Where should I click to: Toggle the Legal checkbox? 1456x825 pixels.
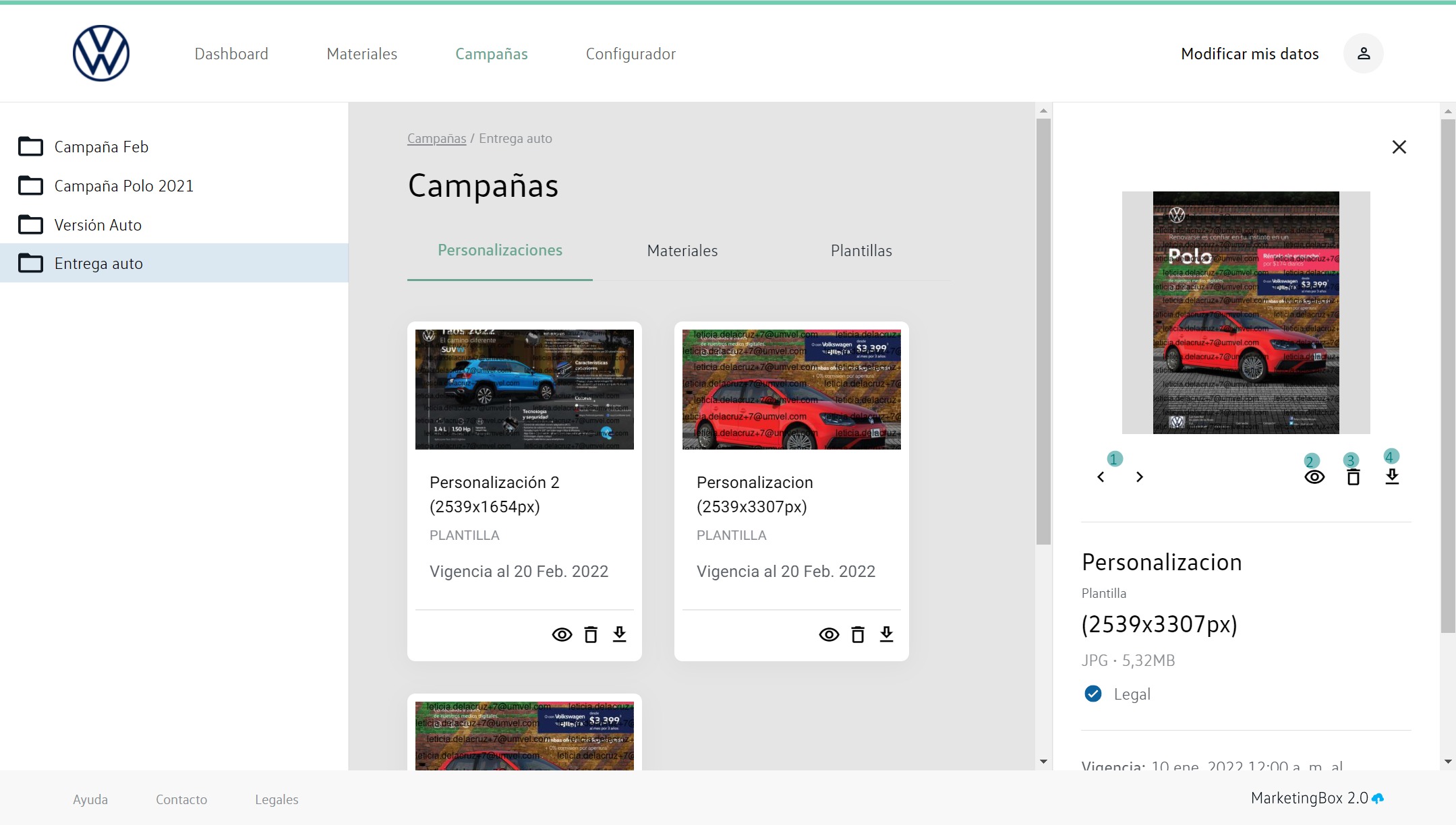(1093, 694)
